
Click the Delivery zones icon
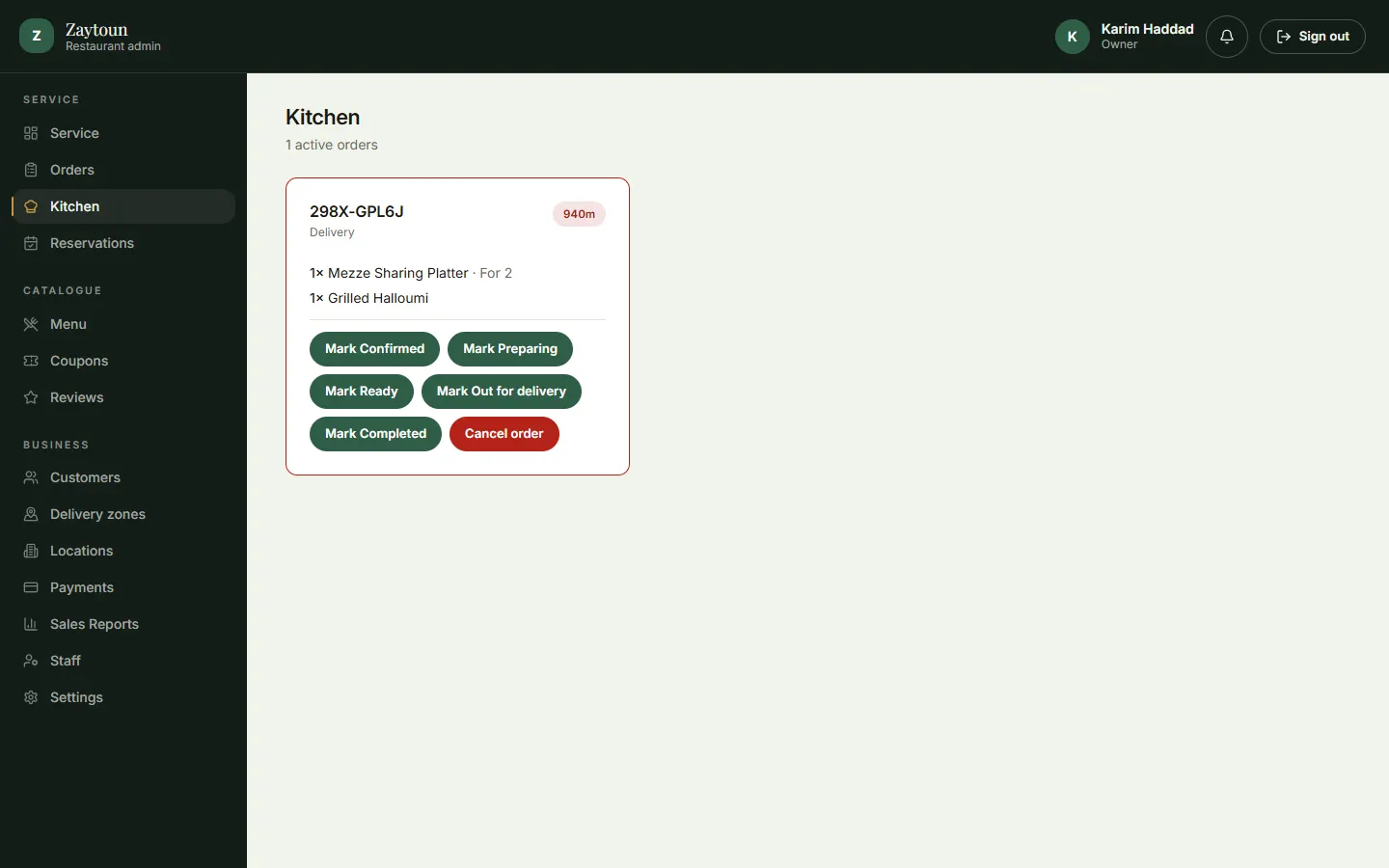31,514
